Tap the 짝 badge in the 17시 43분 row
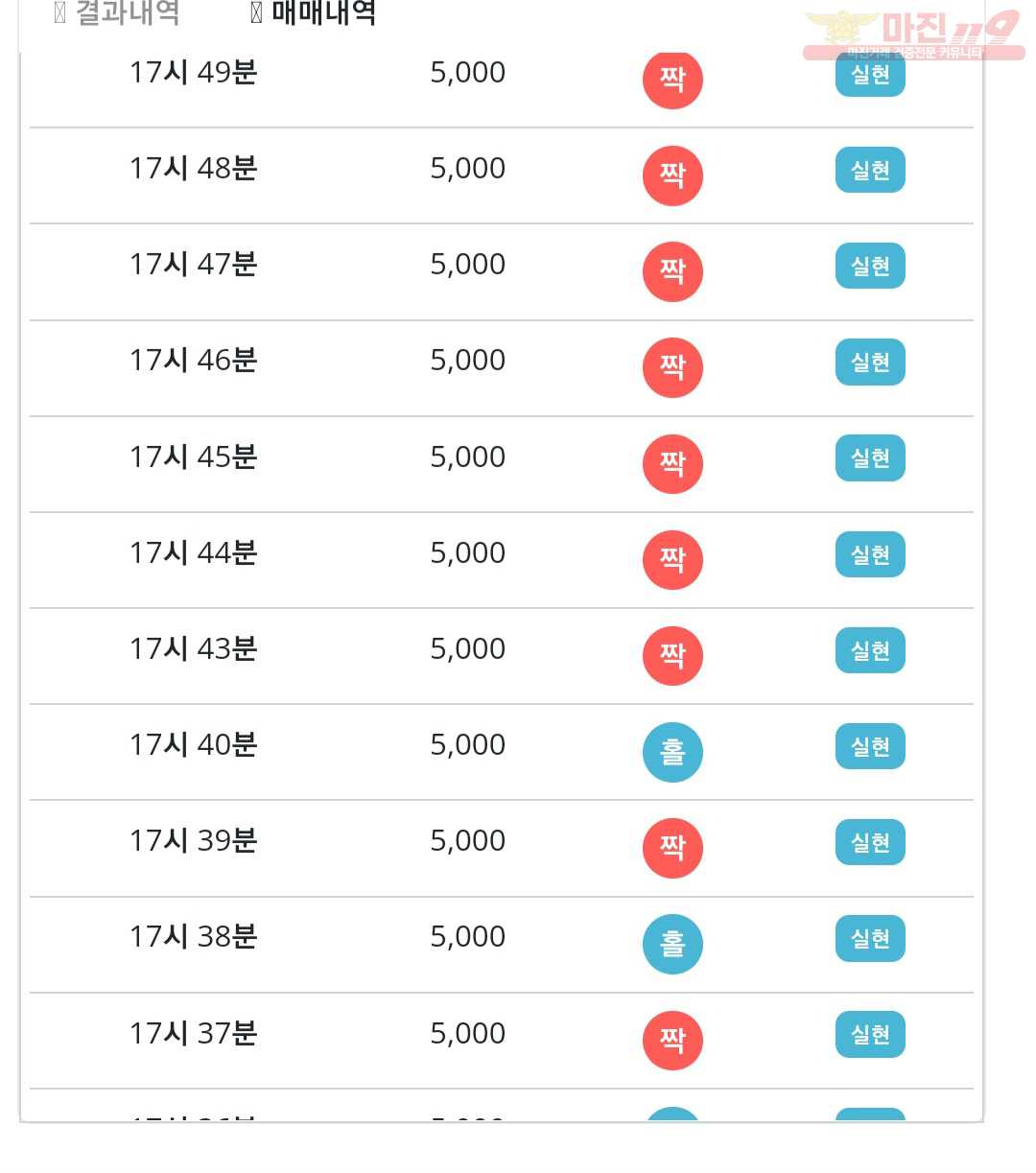Viewport: 1036px width, 1173px height. coord(672,656)
